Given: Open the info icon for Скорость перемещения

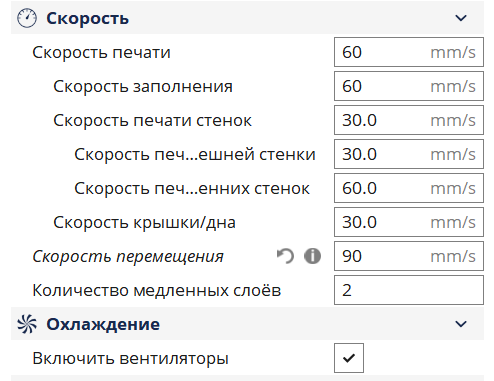Looking at the screenshot, I should click(312, 256).
